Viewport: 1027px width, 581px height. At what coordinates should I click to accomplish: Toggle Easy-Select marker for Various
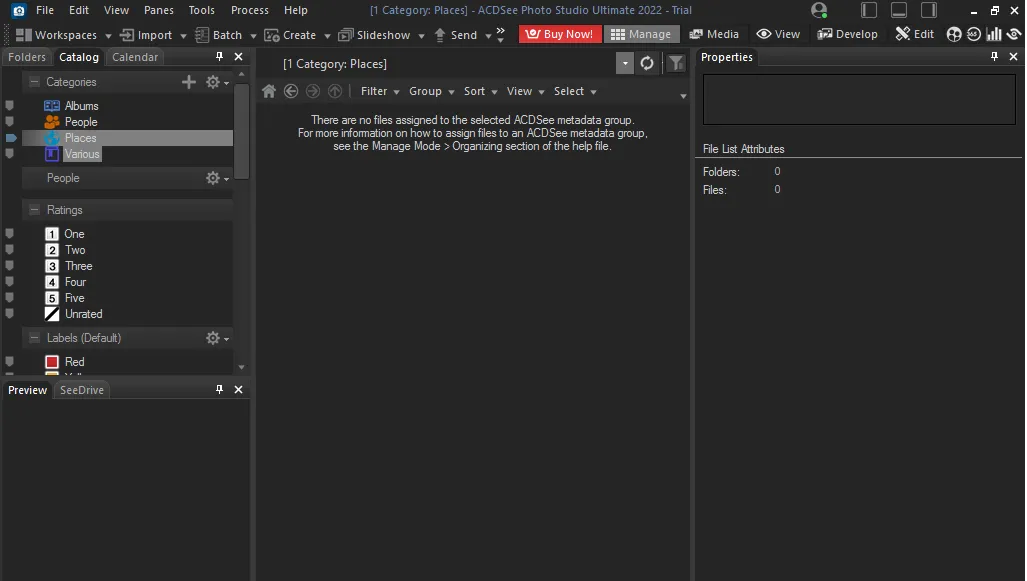click(x=10, y=154)
